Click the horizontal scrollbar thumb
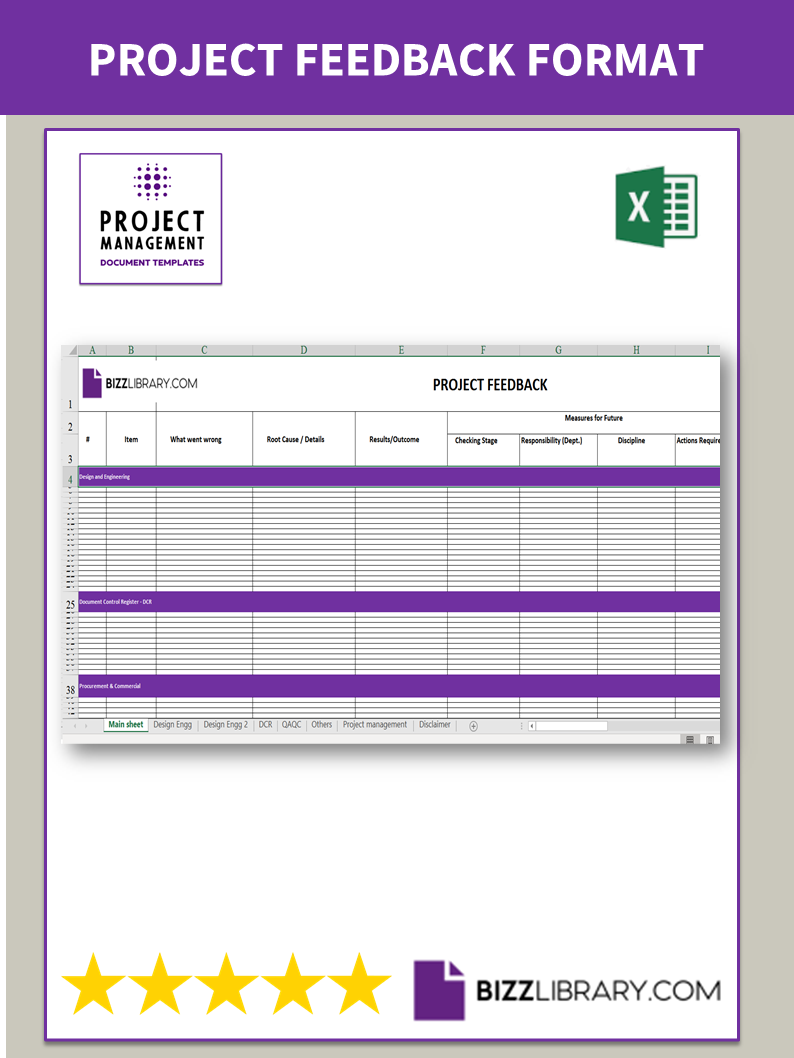Image resolution: width=794 pixels, height=1058 pixels. (x=572, y=726)
